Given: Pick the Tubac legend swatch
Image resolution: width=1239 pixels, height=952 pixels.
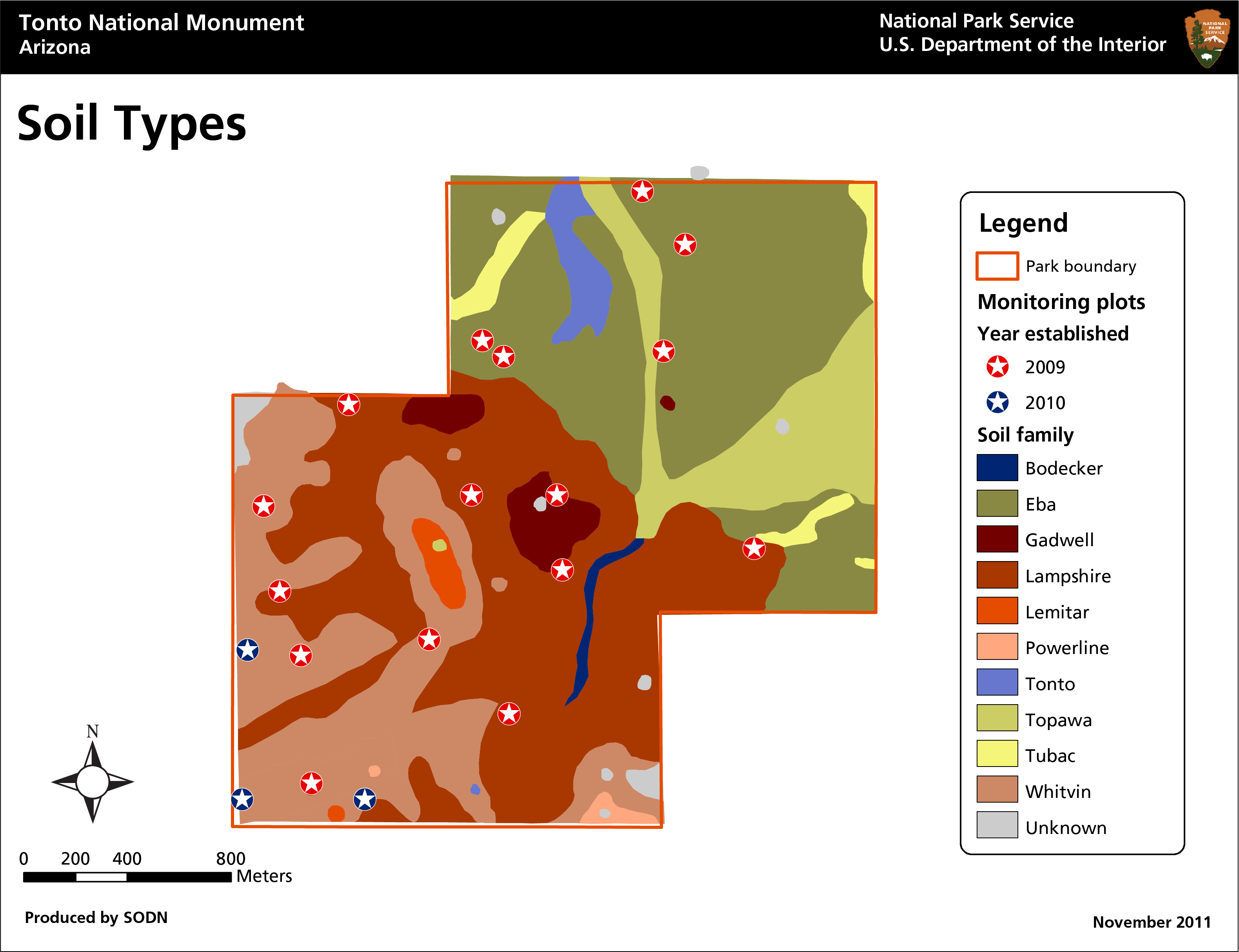Looking at the screenshot, I should [x=997, y=754].
